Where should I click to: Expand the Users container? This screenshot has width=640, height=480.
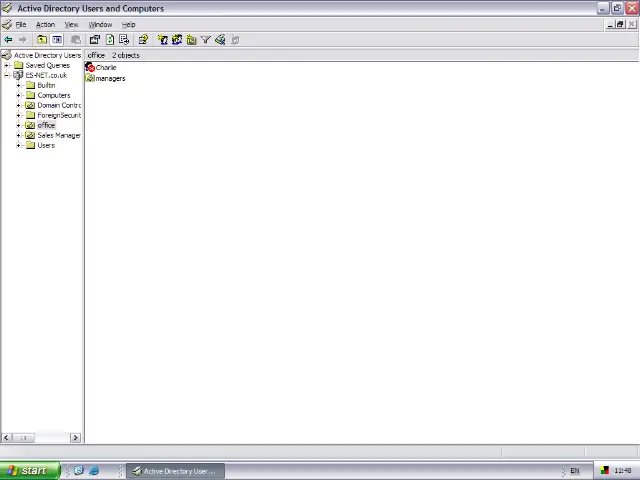(18, 145)
